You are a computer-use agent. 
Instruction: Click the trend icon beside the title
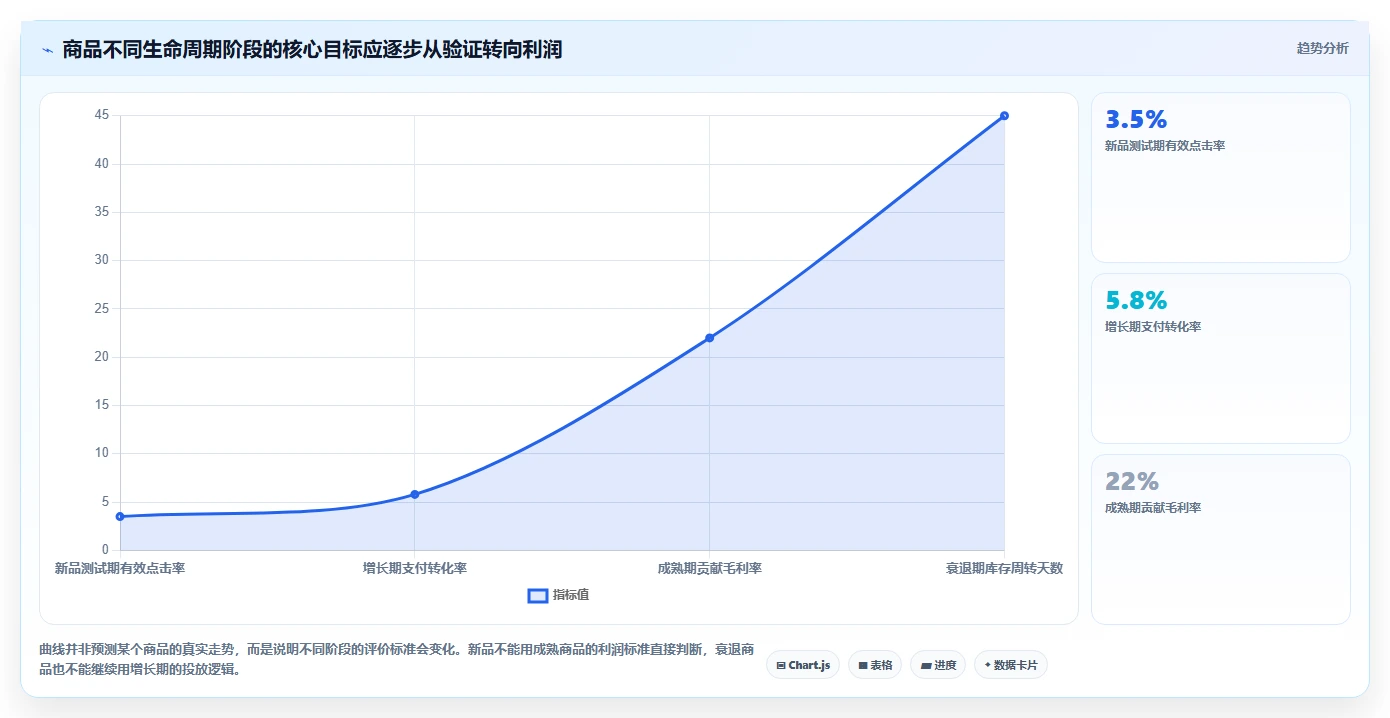point(47,49)
